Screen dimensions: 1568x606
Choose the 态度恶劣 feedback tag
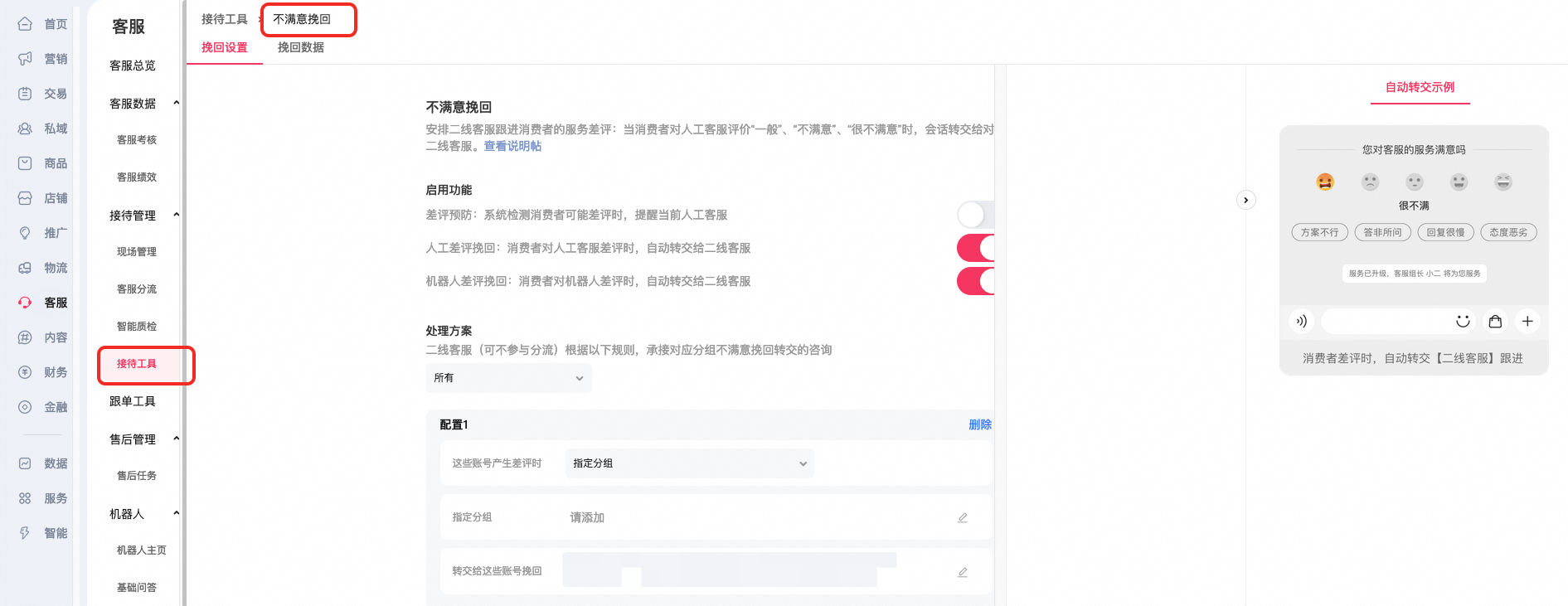[x=1508, y=232]
